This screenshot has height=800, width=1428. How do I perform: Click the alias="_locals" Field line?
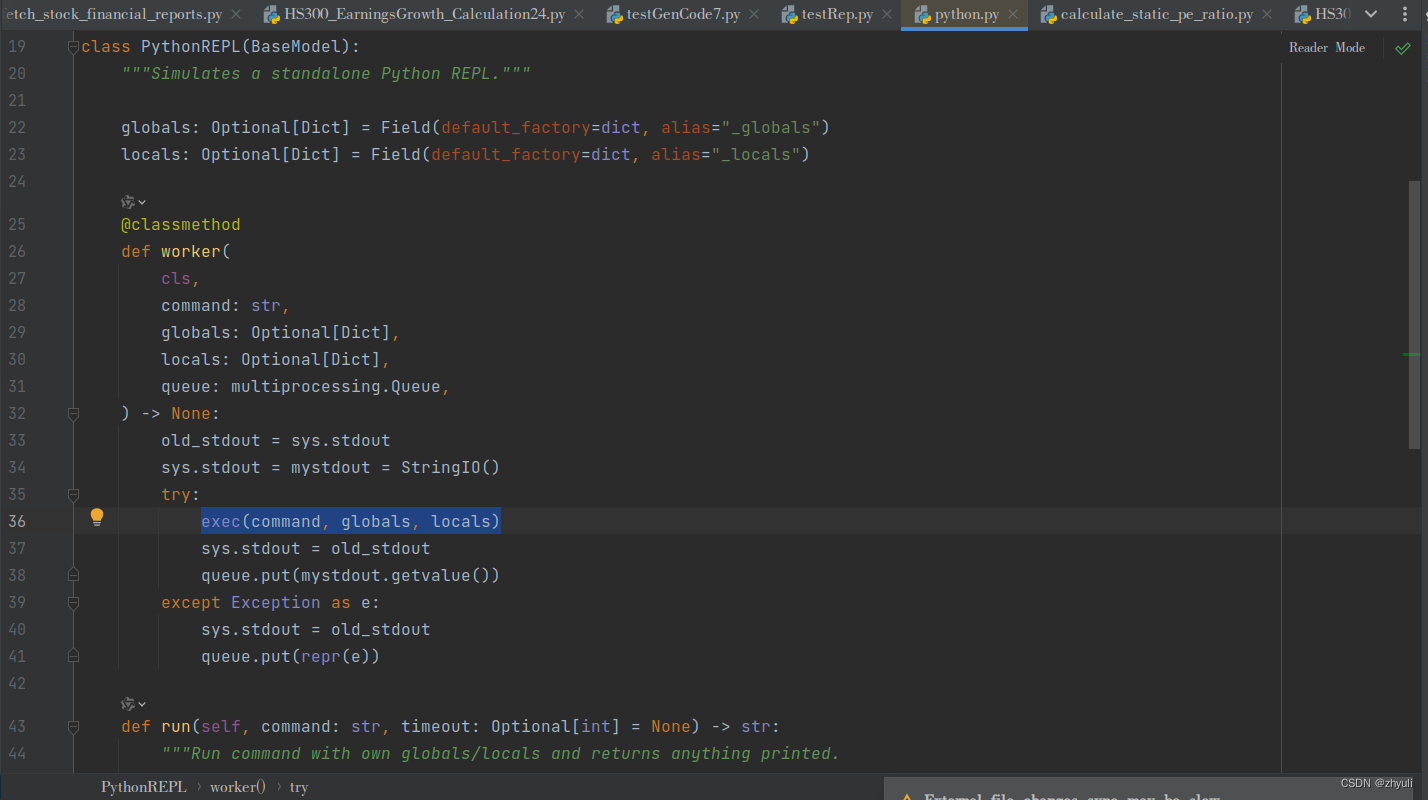pos(466,154)
